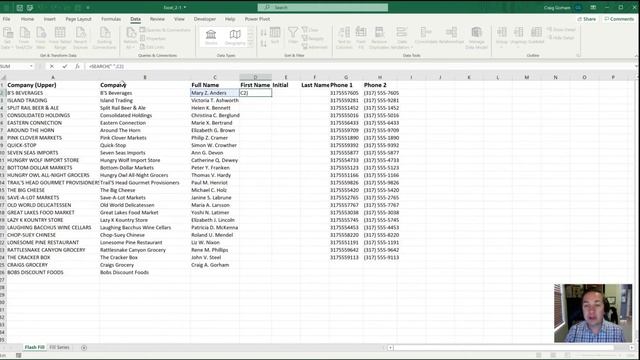
Task: Confirm the formula with the checkmark icon
Action: click(64, 66)
